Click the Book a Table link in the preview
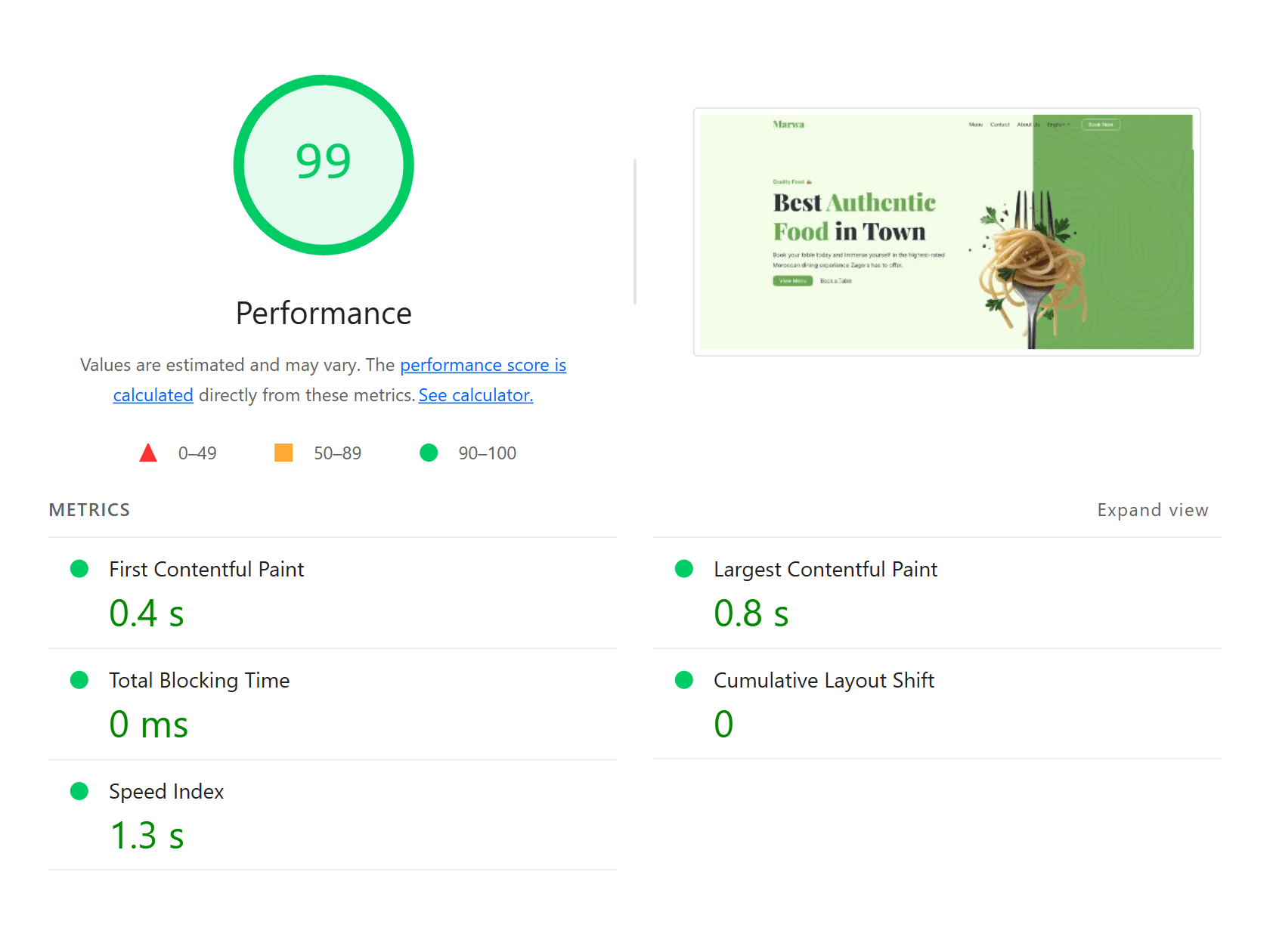Screen dimensions: 1270x952 point(837,280)
